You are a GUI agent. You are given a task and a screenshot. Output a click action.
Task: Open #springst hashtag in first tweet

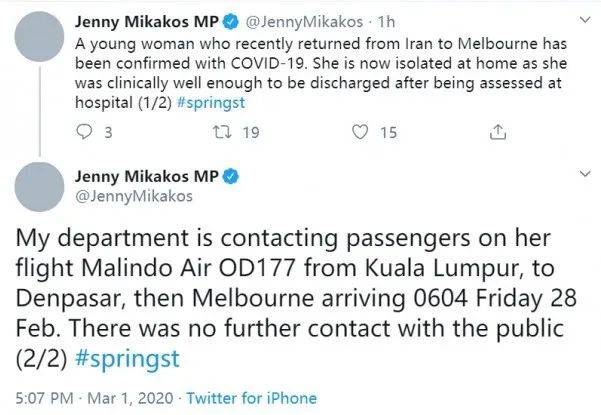point(211,103)
